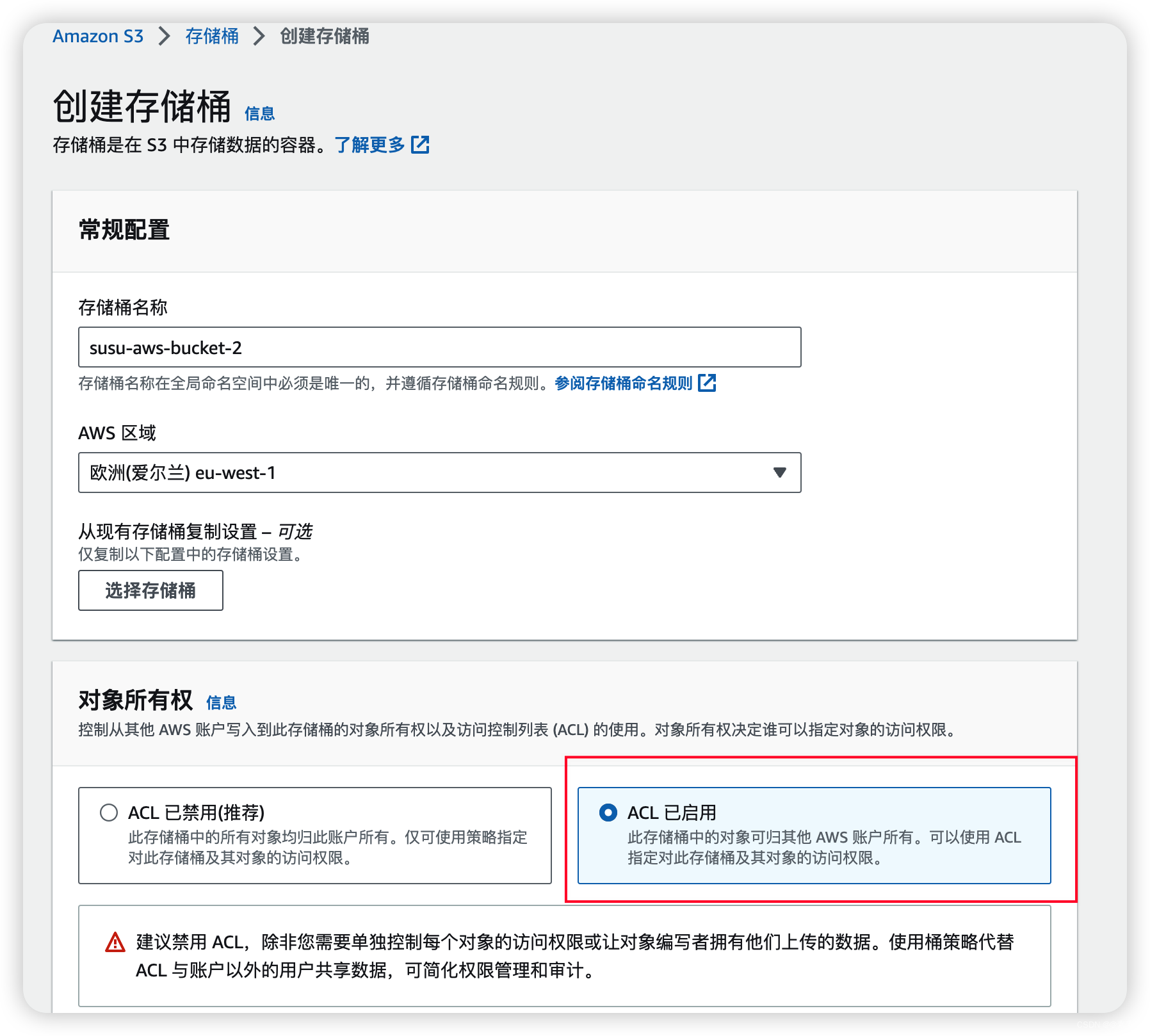Open the 了解更多 link
Image resolution: width=1150 pixels, height=1036 pixels.
coord(369,145)
